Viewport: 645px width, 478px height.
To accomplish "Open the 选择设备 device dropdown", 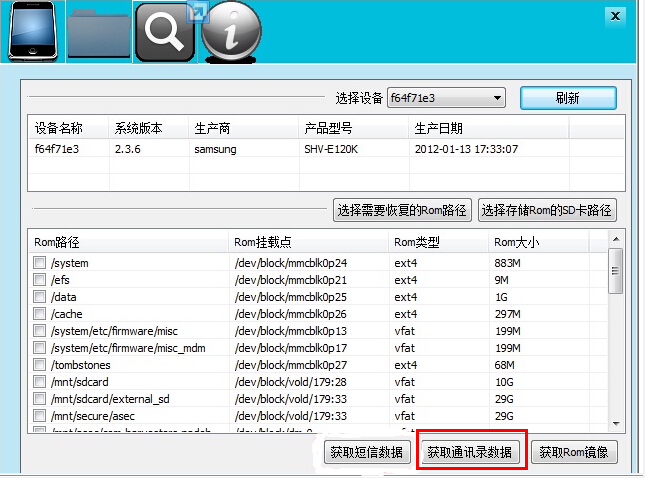I will (x=446, y=98).
